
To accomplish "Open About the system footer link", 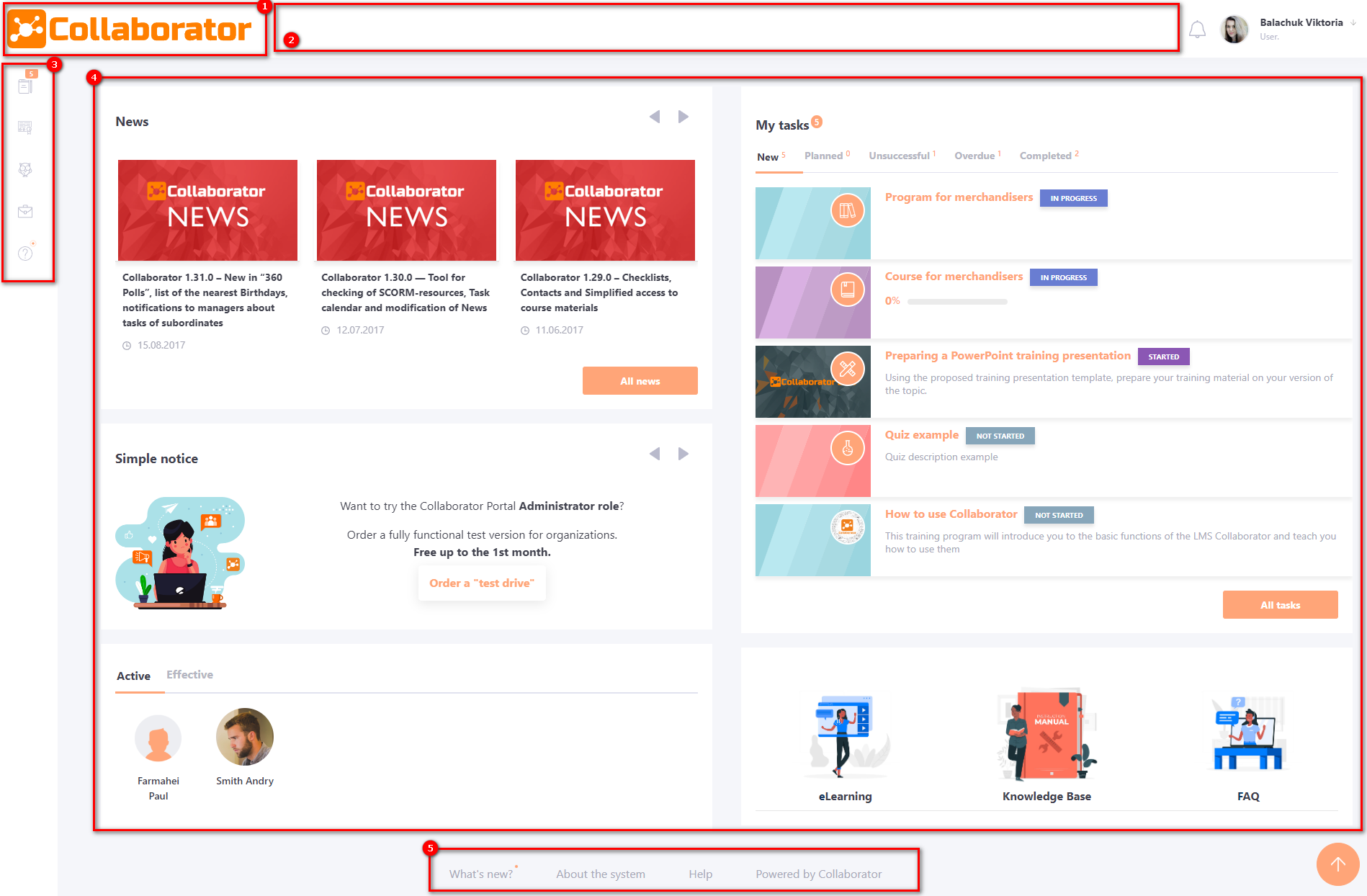I will point(601,874).
